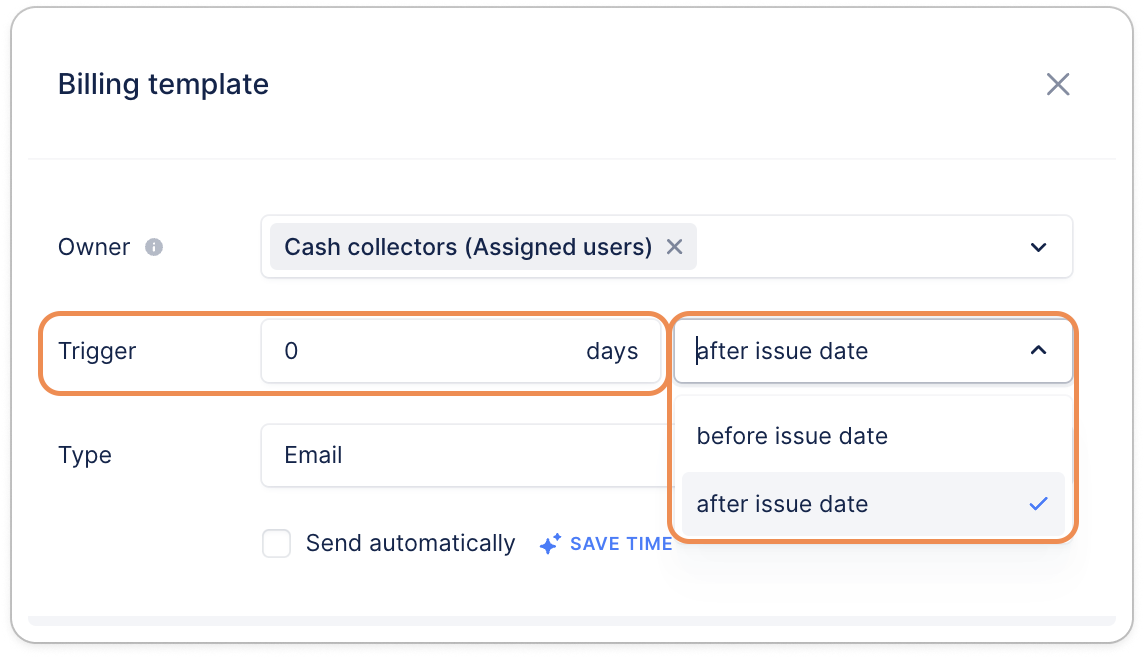Select the 'before issue date' option
The height and width of the screenshot is (658, 1144).
pyautogui.click(x=792, y=436)
